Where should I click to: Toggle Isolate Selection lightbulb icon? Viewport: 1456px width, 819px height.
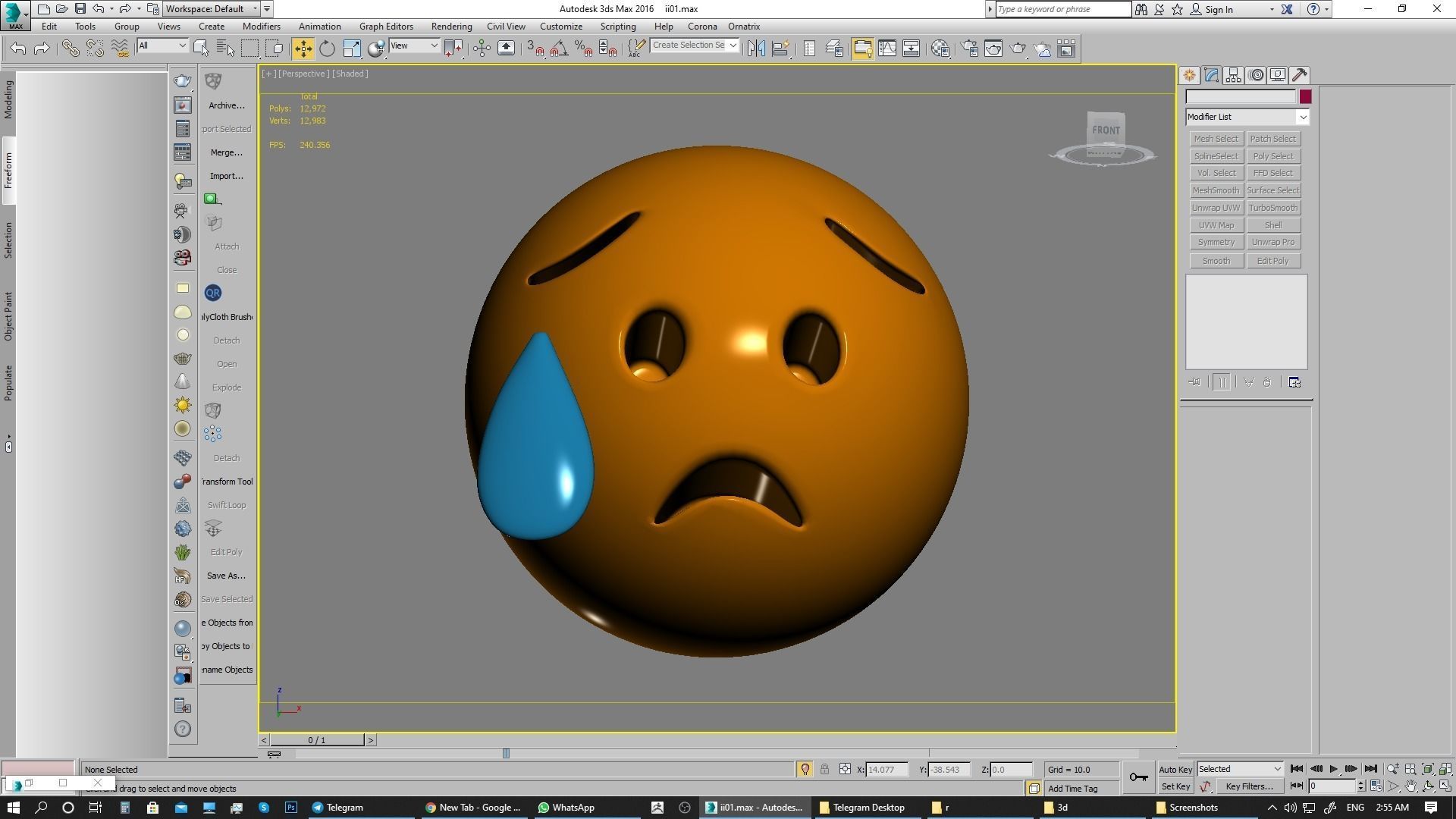(x=805, y=770)
